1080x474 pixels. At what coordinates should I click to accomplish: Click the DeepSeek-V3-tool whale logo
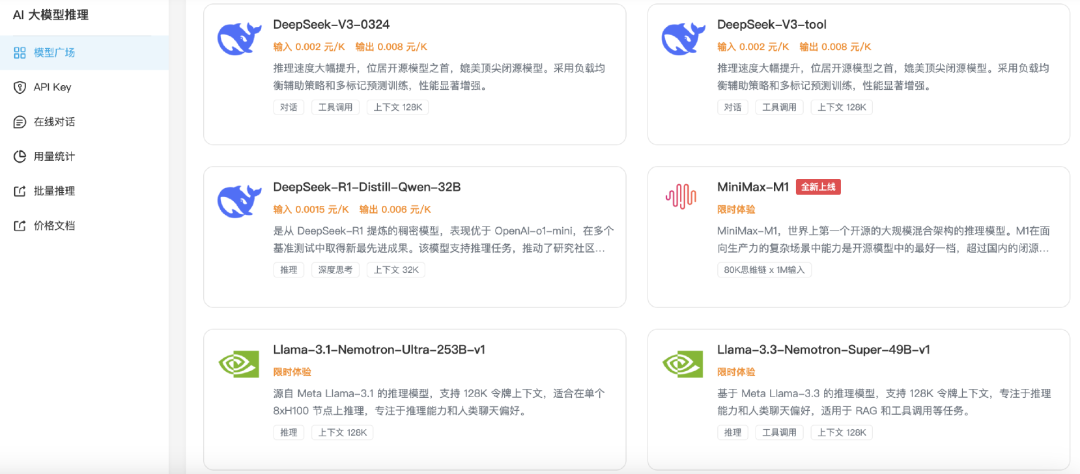[684, 38]
